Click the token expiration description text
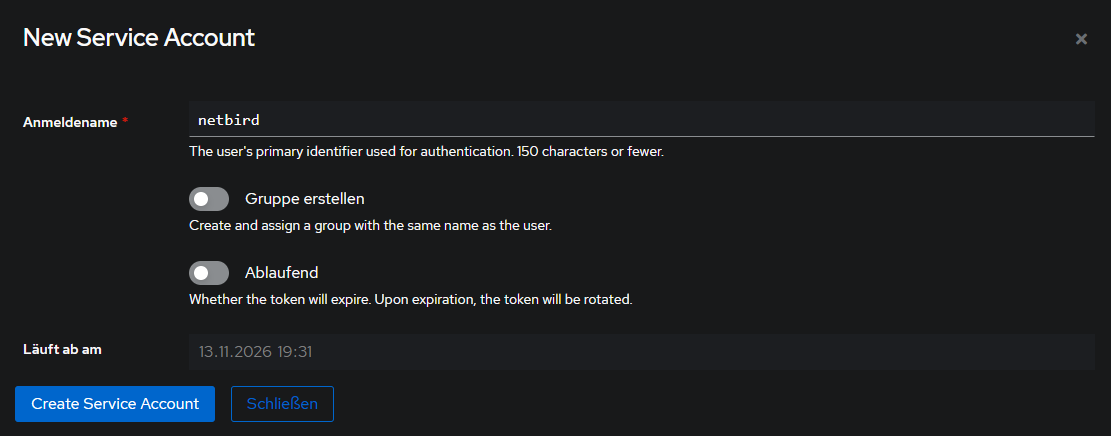1111x436 pixels. [x=410, y=299]
